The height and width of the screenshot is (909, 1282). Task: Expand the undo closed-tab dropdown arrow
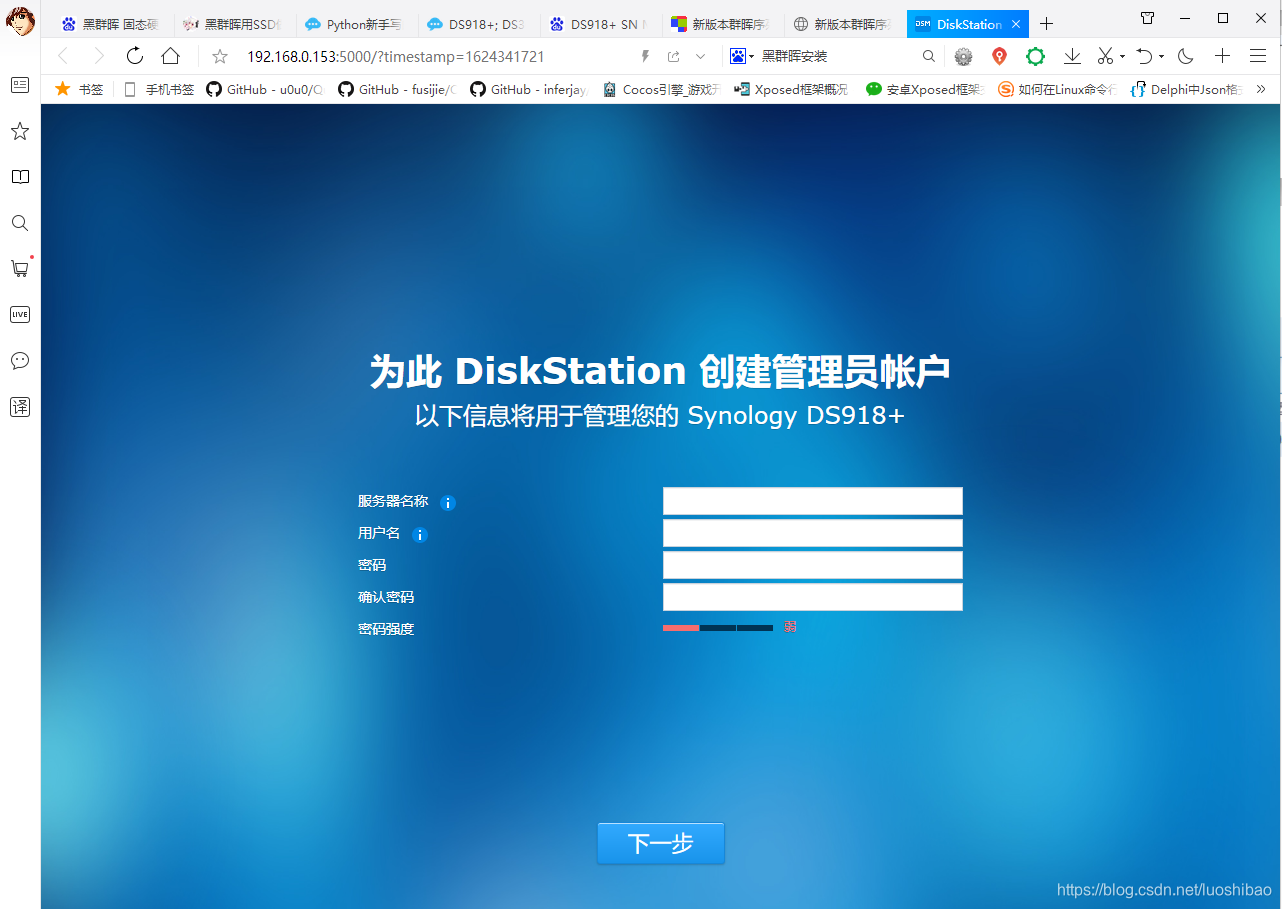pos(1161,57)
